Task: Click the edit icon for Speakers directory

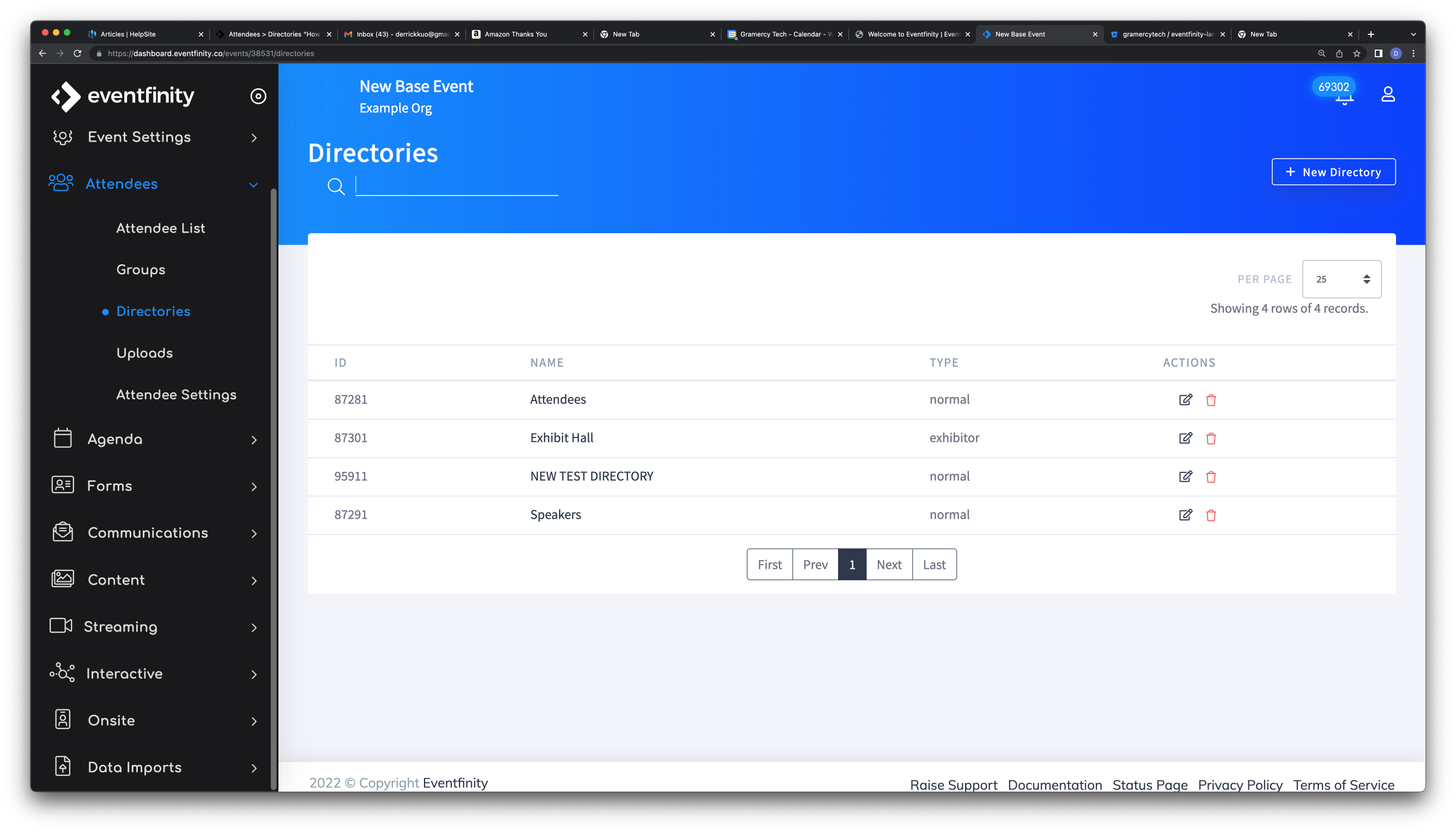Action: click(1185, 514)
